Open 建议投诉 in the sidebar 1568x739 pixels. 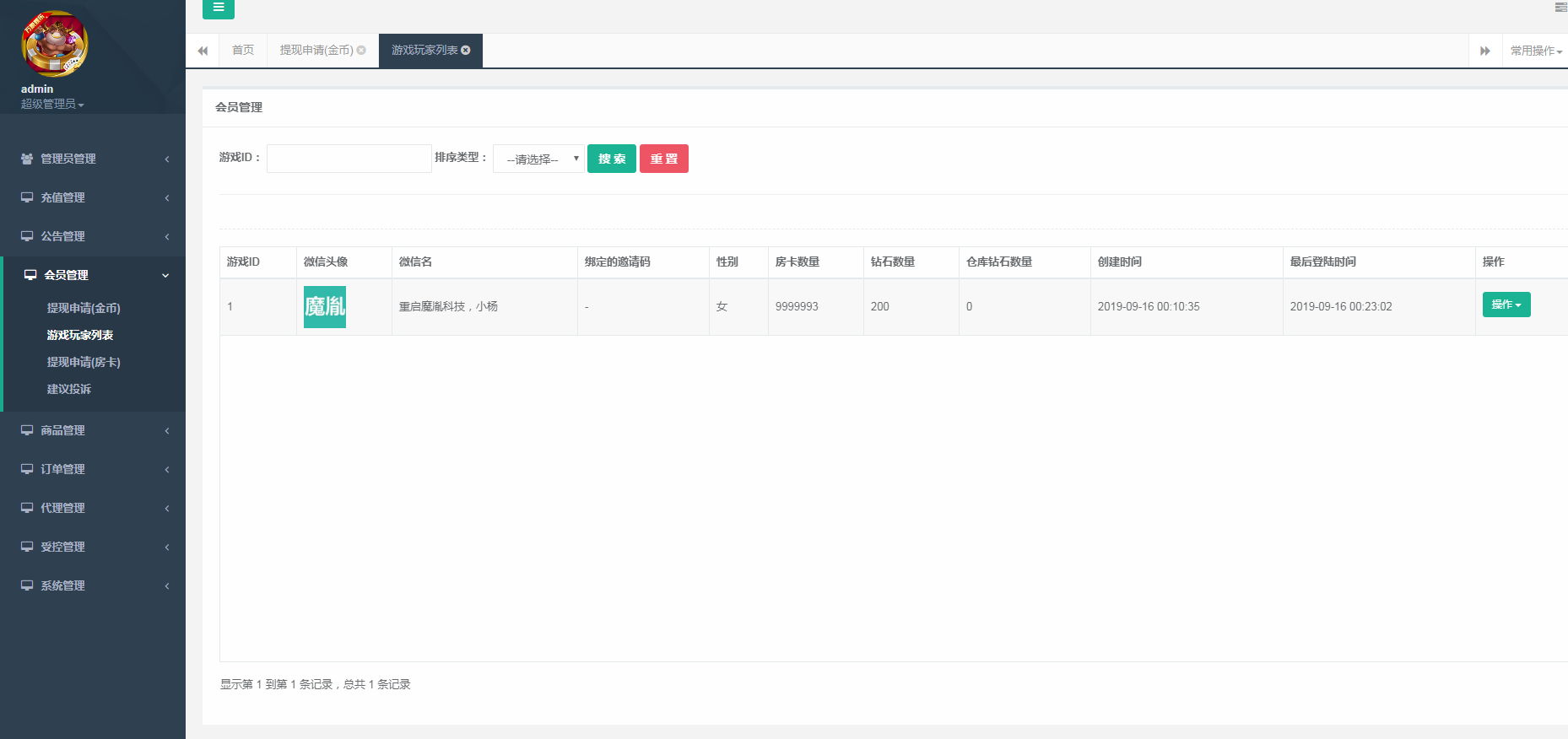click(x=69, y=389)
